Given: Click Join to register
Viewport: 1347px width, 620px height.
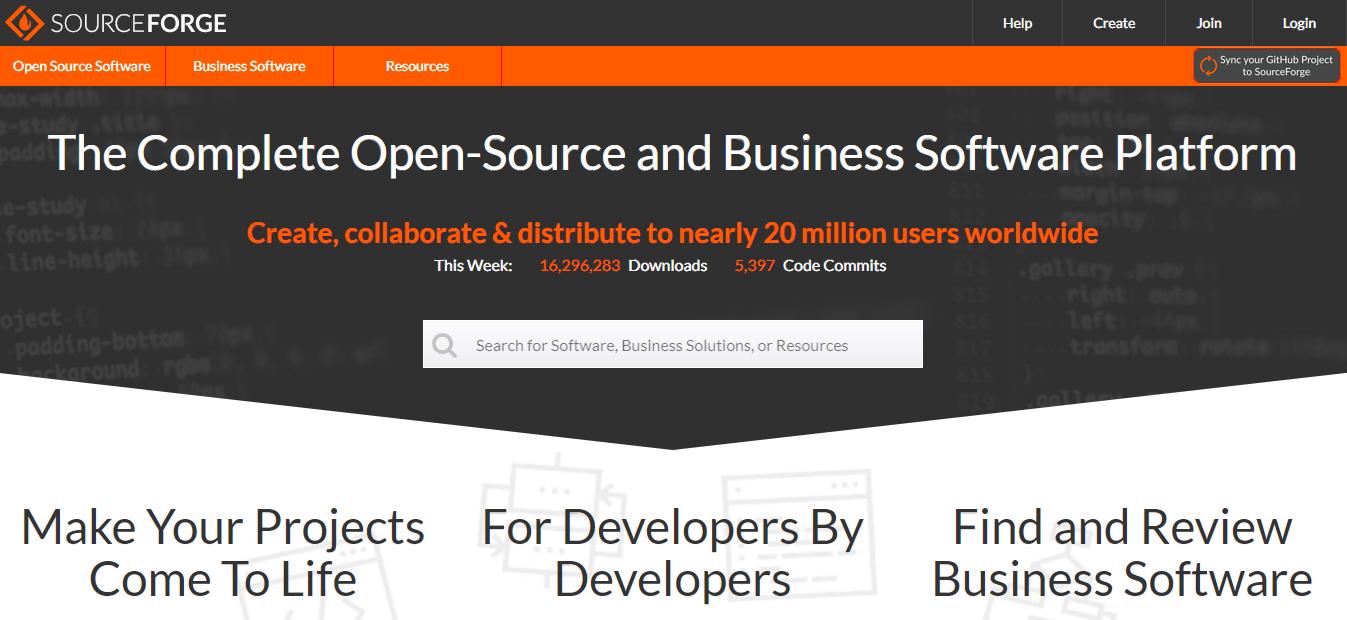Looking at the screenshot, I should point(1209,23).
